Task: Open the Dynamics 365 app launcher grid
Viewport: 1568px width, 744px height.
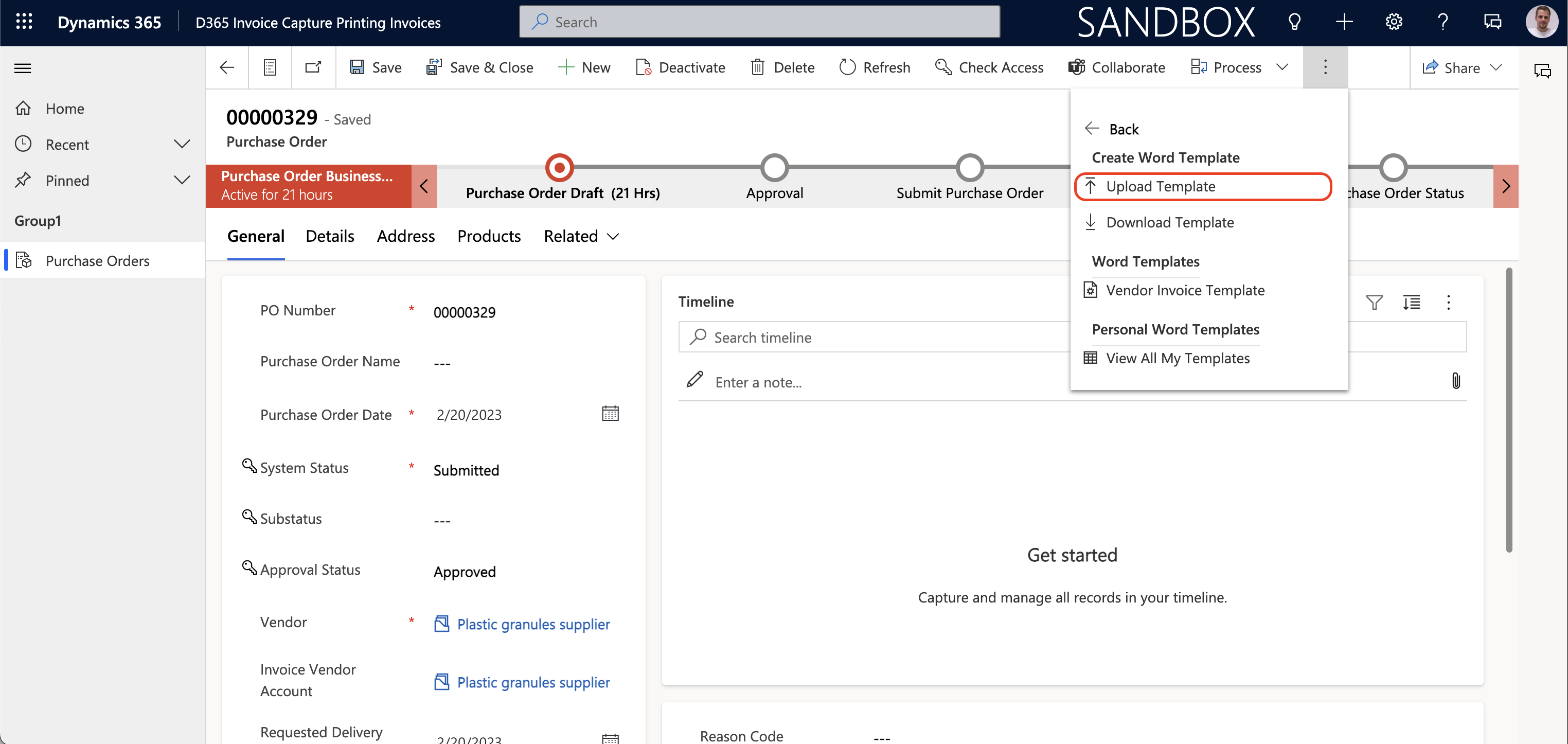Action: pos(24,22)
